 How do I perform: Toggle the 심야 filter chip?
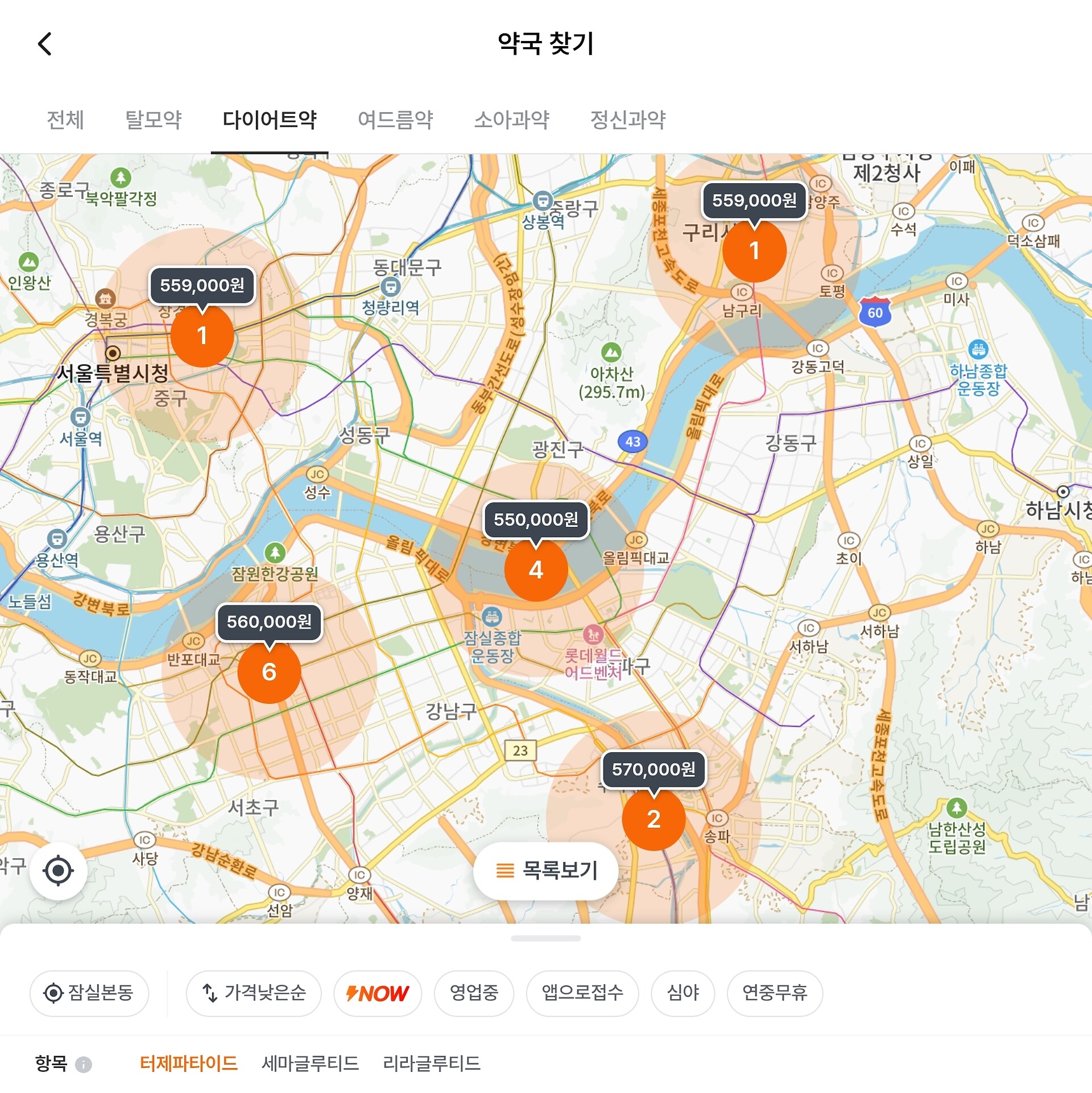point(682,993)
